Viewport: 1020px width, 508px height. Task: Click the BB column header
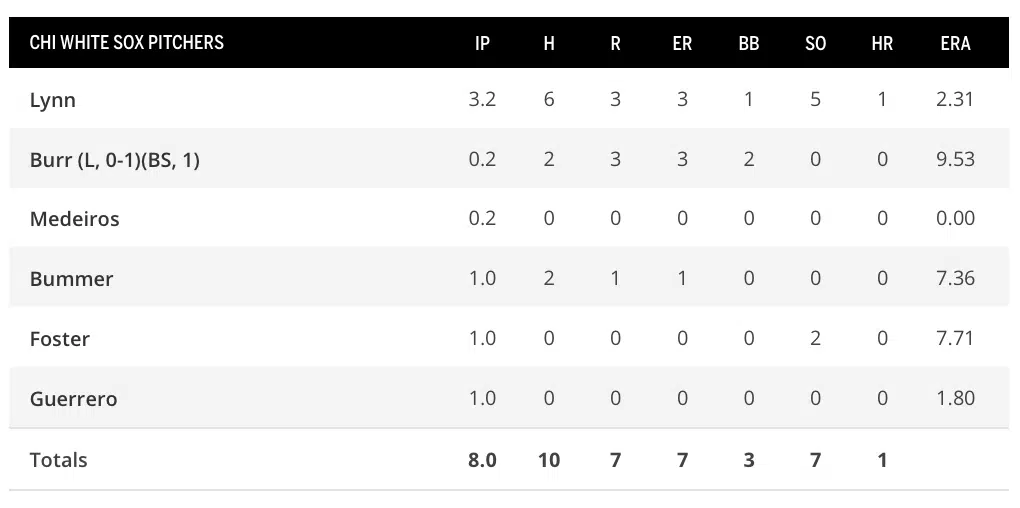tap(749, 43)
